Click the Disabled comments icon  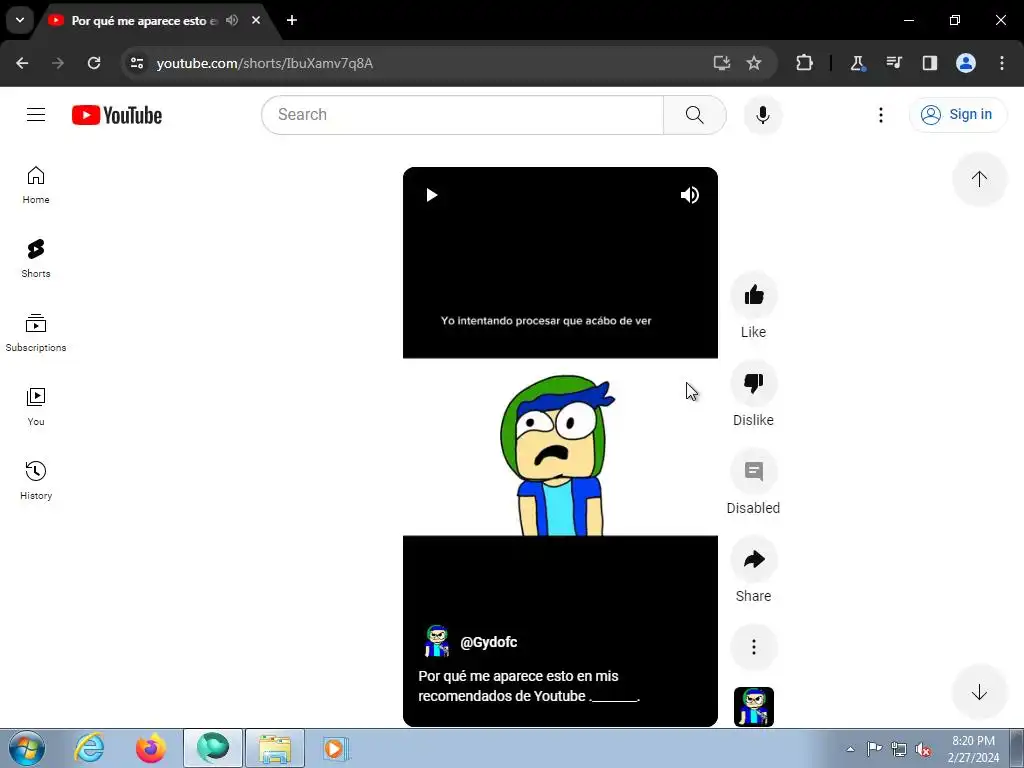coord(754,472)
